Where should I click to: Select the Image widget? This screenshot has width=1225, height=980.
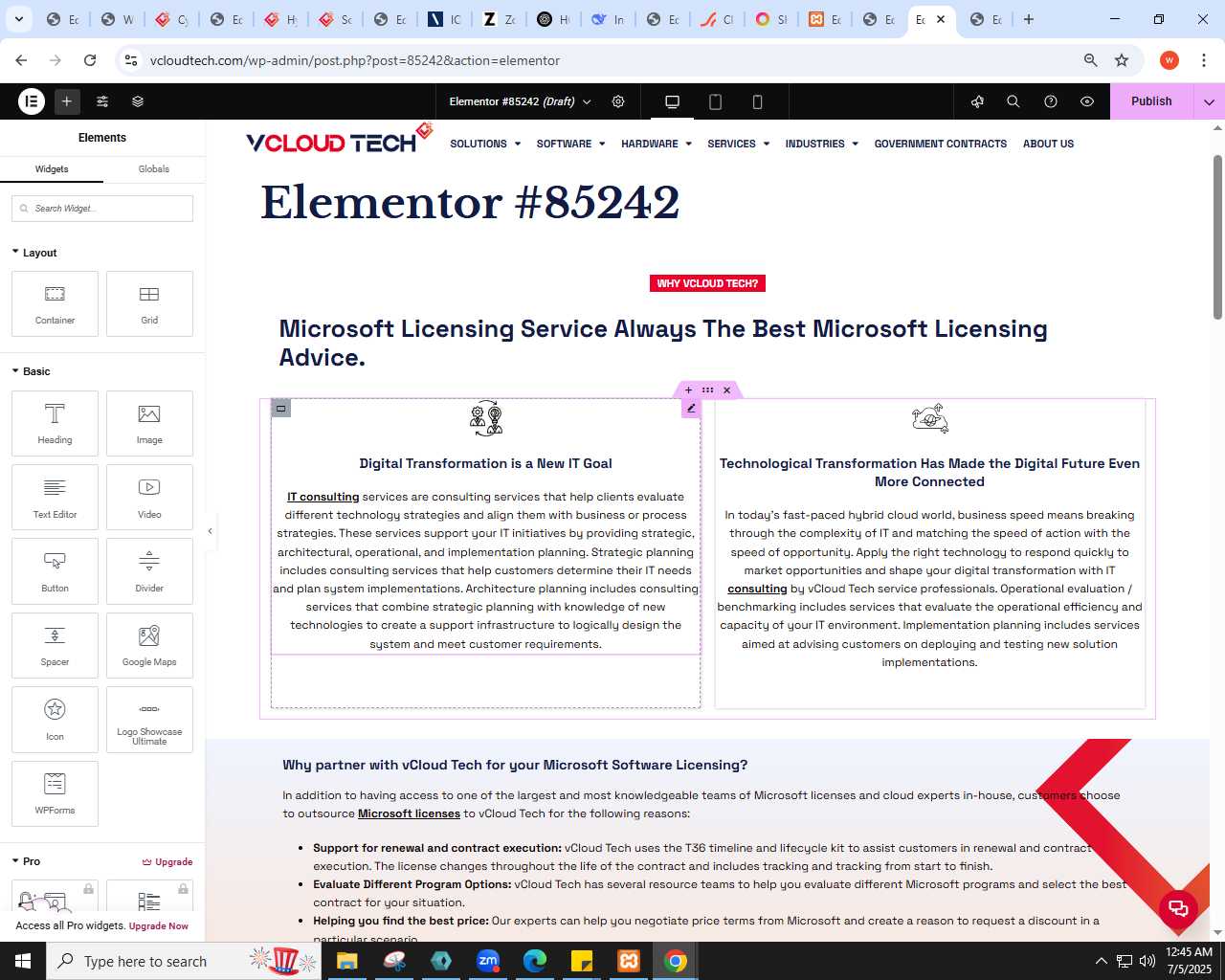pos(149,423)
